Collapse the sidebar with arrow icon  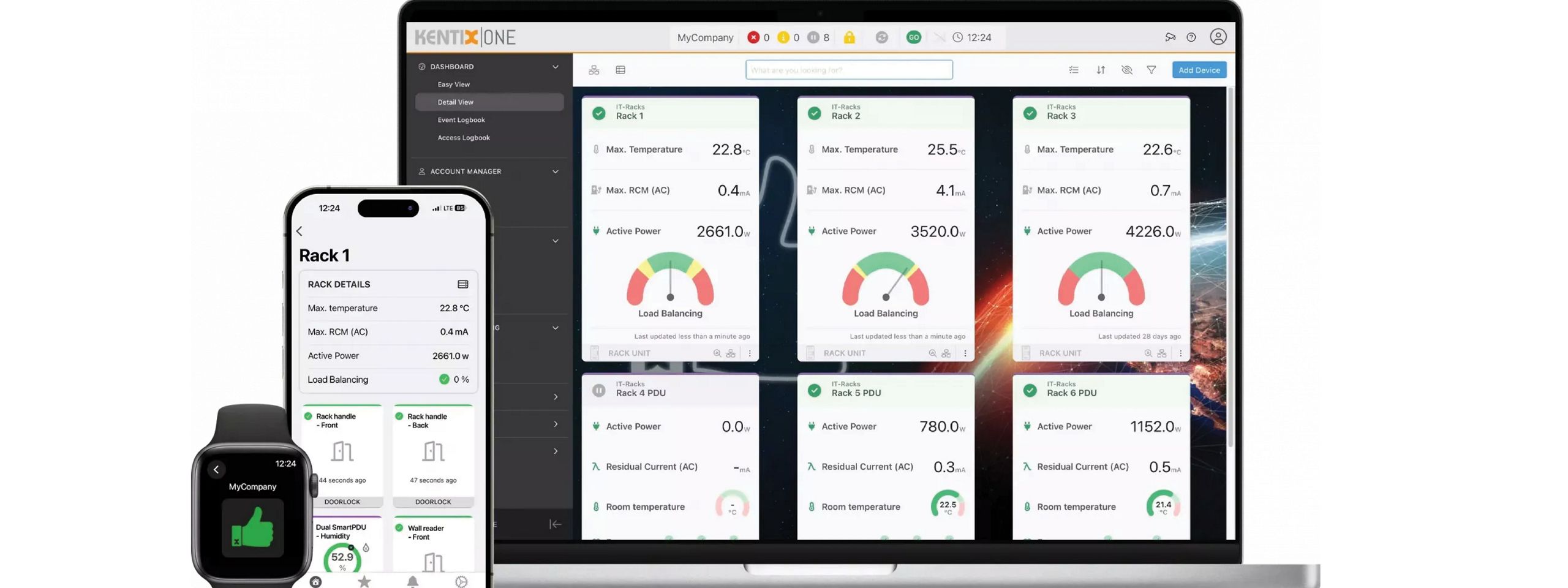point(555,524)
